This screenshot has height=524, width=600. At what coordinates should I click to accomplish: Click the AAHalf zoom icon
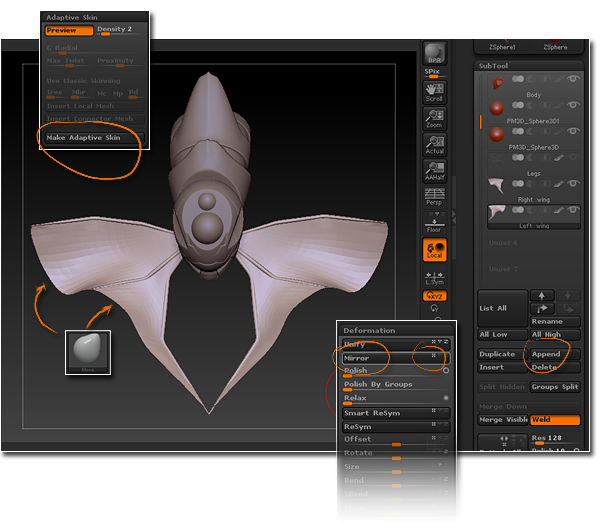pos(434,171)
